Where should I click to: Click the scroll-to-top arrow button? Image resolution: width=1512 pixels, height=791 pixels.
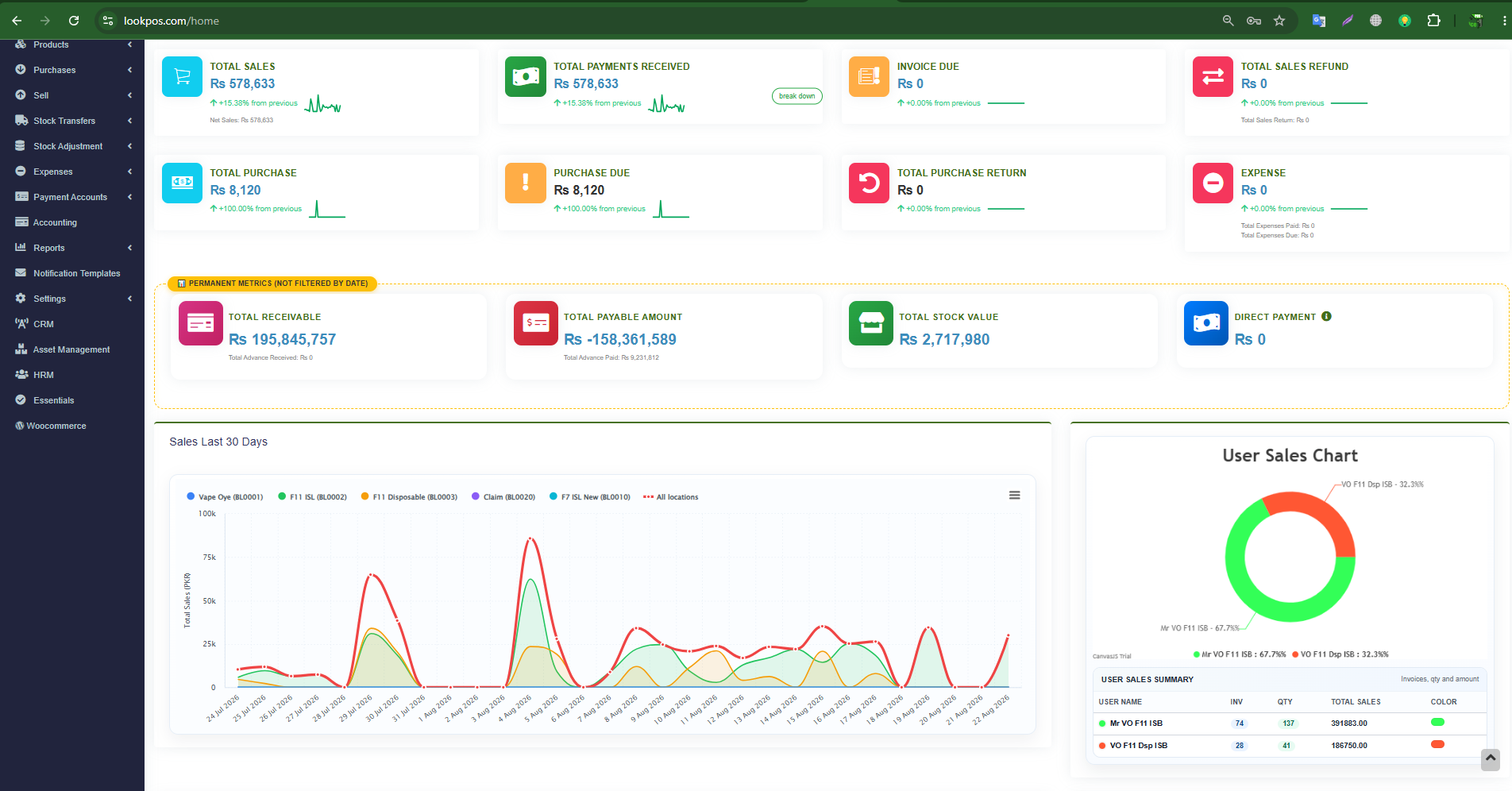click(1491, 759)
